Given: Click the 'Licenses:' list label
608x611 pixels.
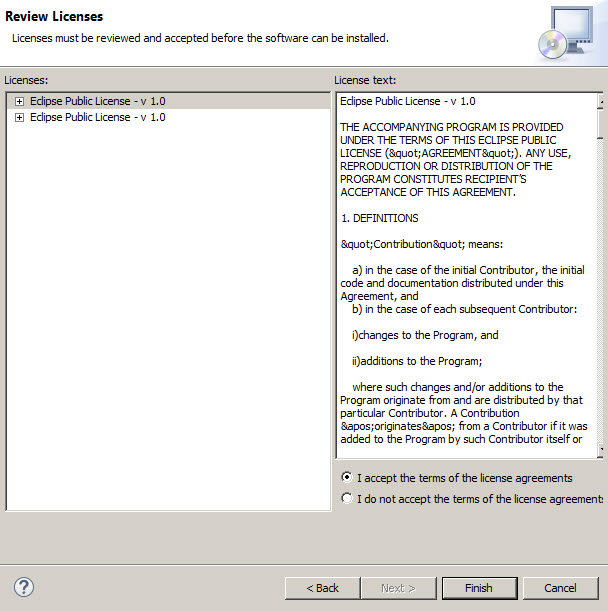Looking at the screenshot, I should click(x=26, y=80).
